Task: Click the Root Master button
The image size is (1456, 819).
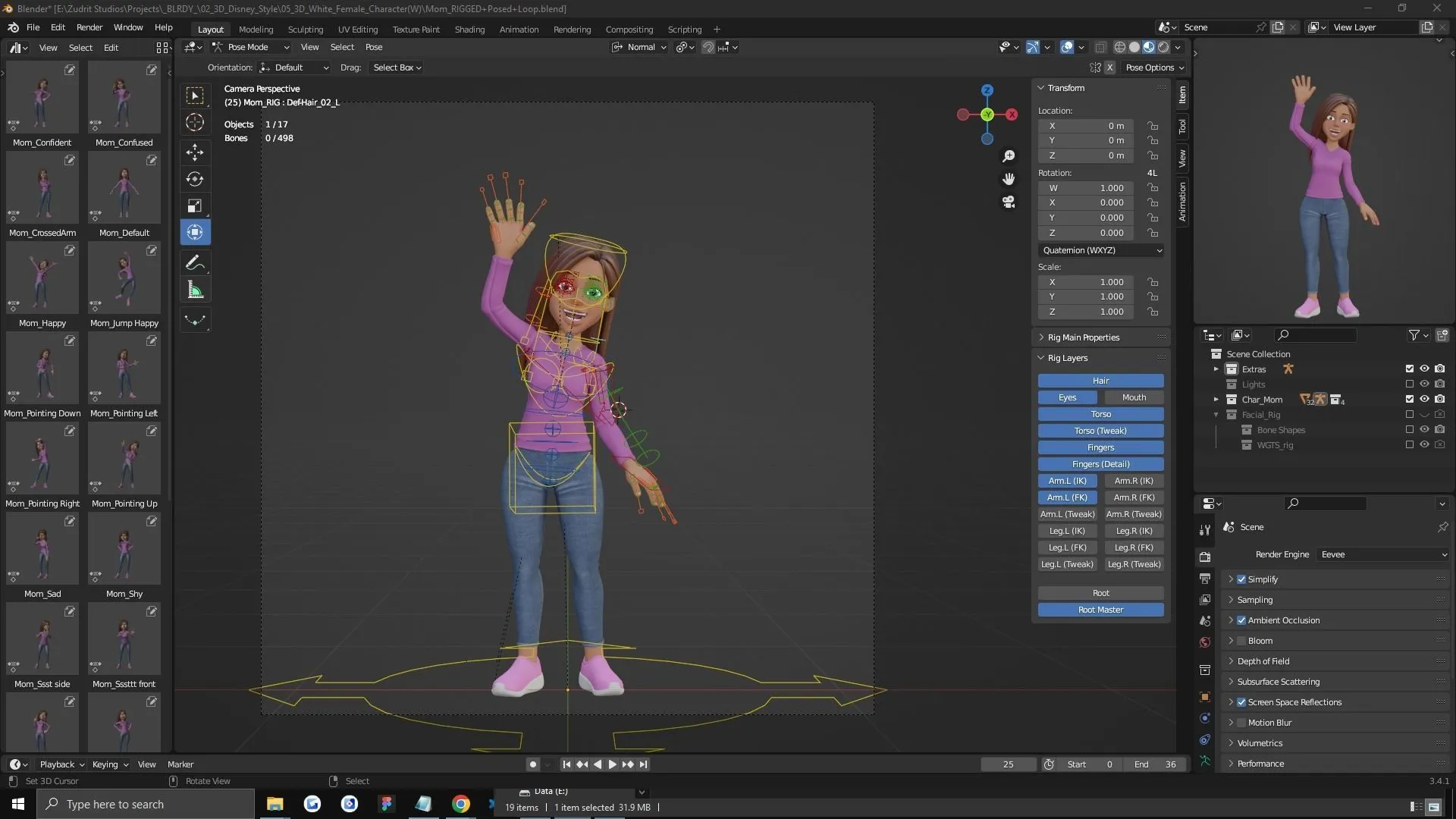Action: tap(1100, 609)
